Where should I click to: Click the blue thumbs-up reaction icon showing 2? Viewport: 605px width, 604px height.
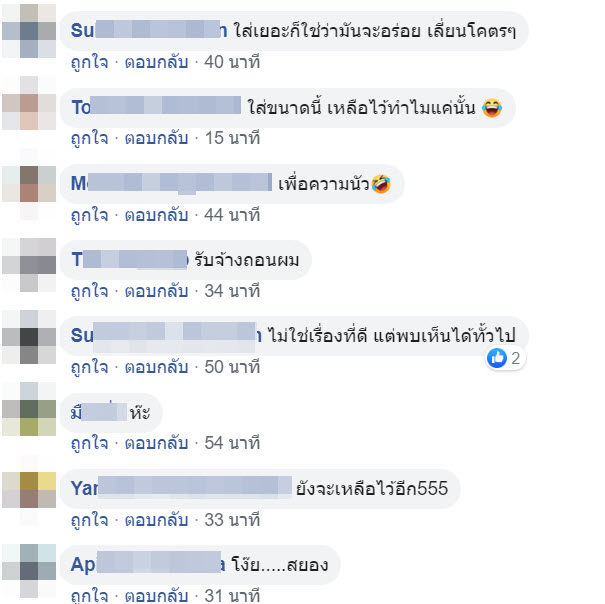[x=497, y=358]
